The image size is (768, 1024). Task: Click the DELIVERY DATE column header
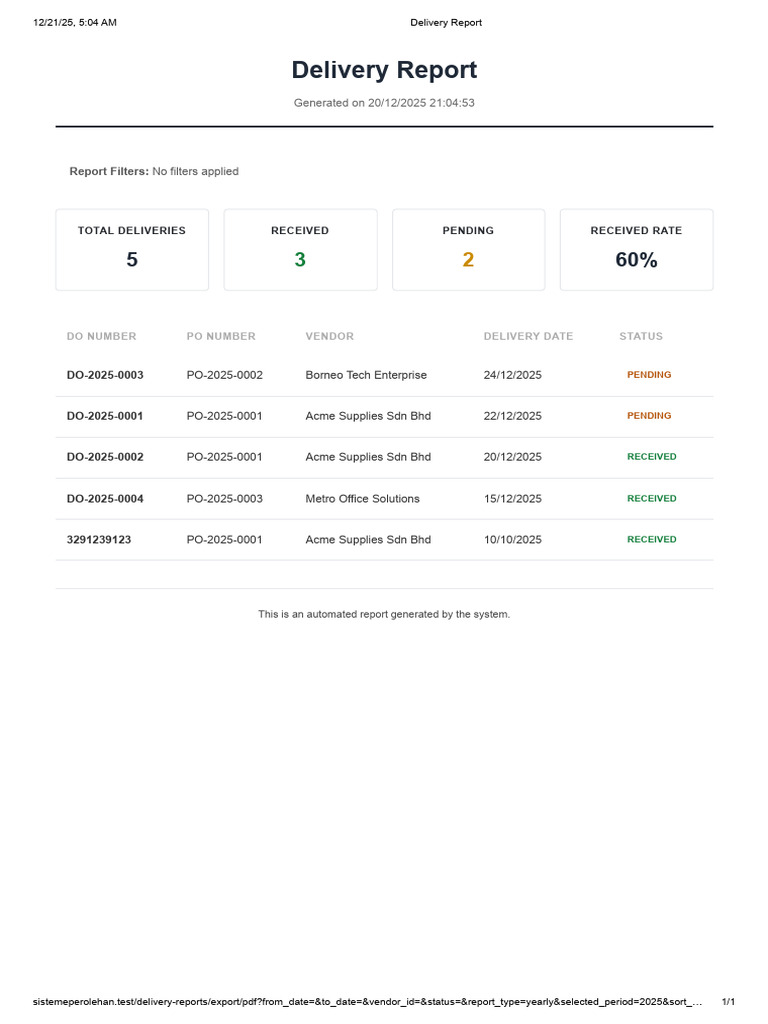click(x=528, y=336)
